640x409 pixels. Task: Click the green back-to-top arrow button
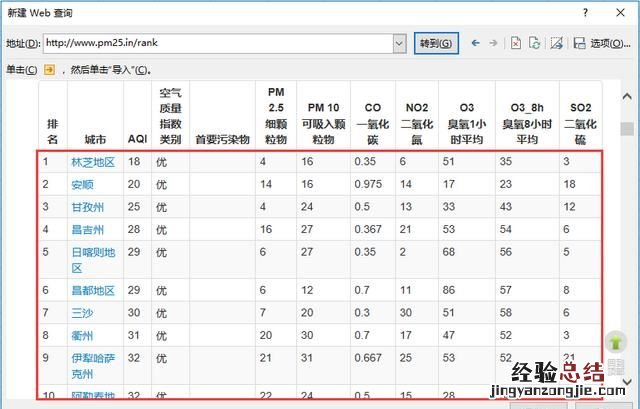[x=614, y=344]
